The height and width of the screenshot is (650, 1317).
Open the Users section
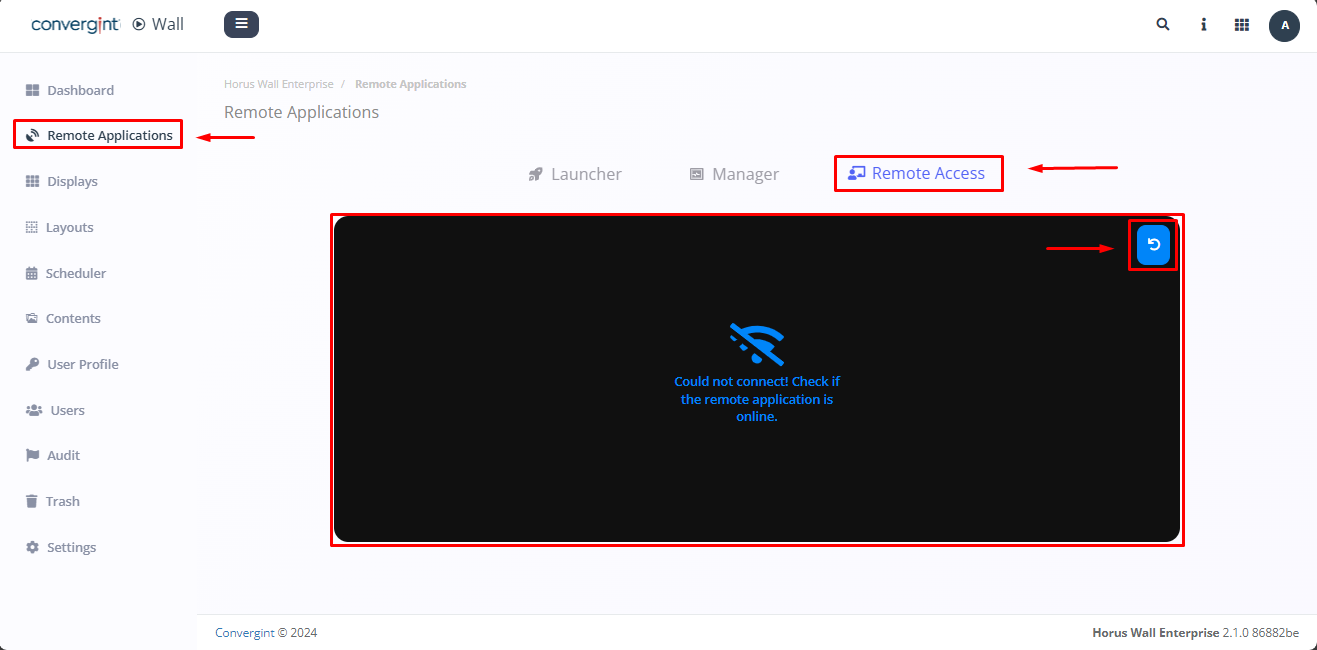pos(67,410)
